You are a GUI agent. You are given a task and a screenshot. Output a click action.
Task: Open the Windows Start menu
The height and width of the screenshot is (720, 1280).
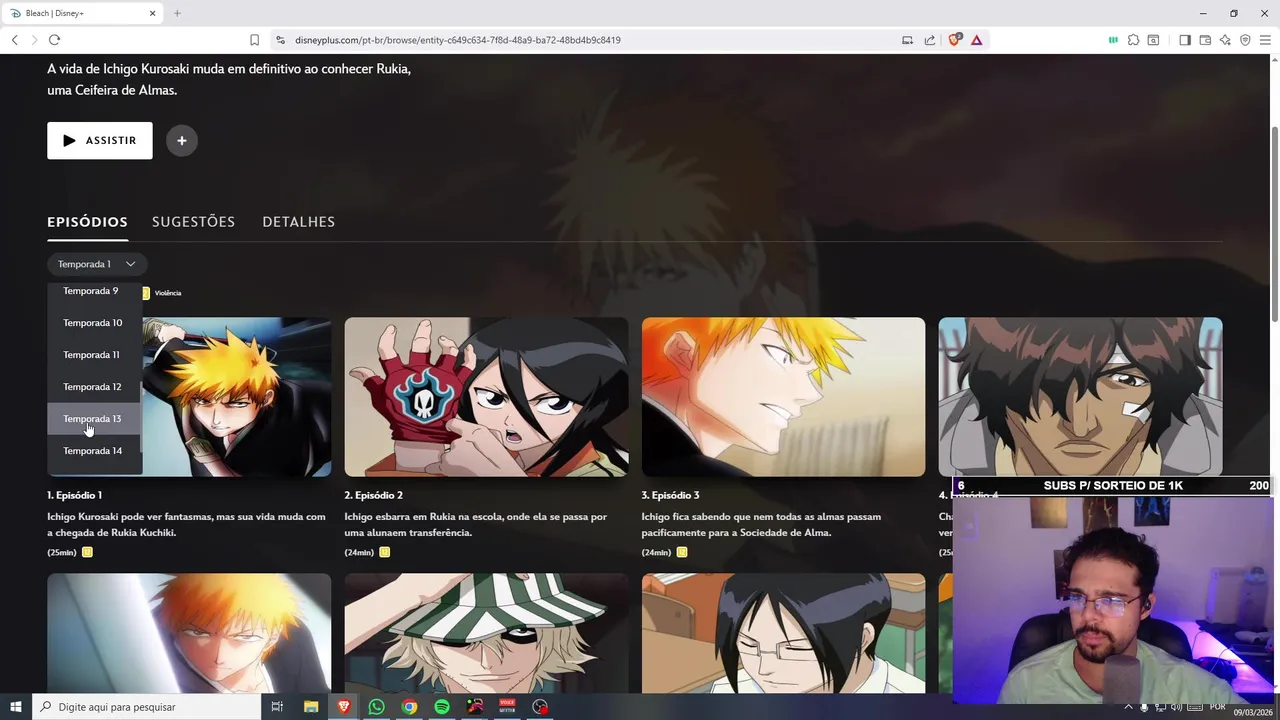(16, 707)
